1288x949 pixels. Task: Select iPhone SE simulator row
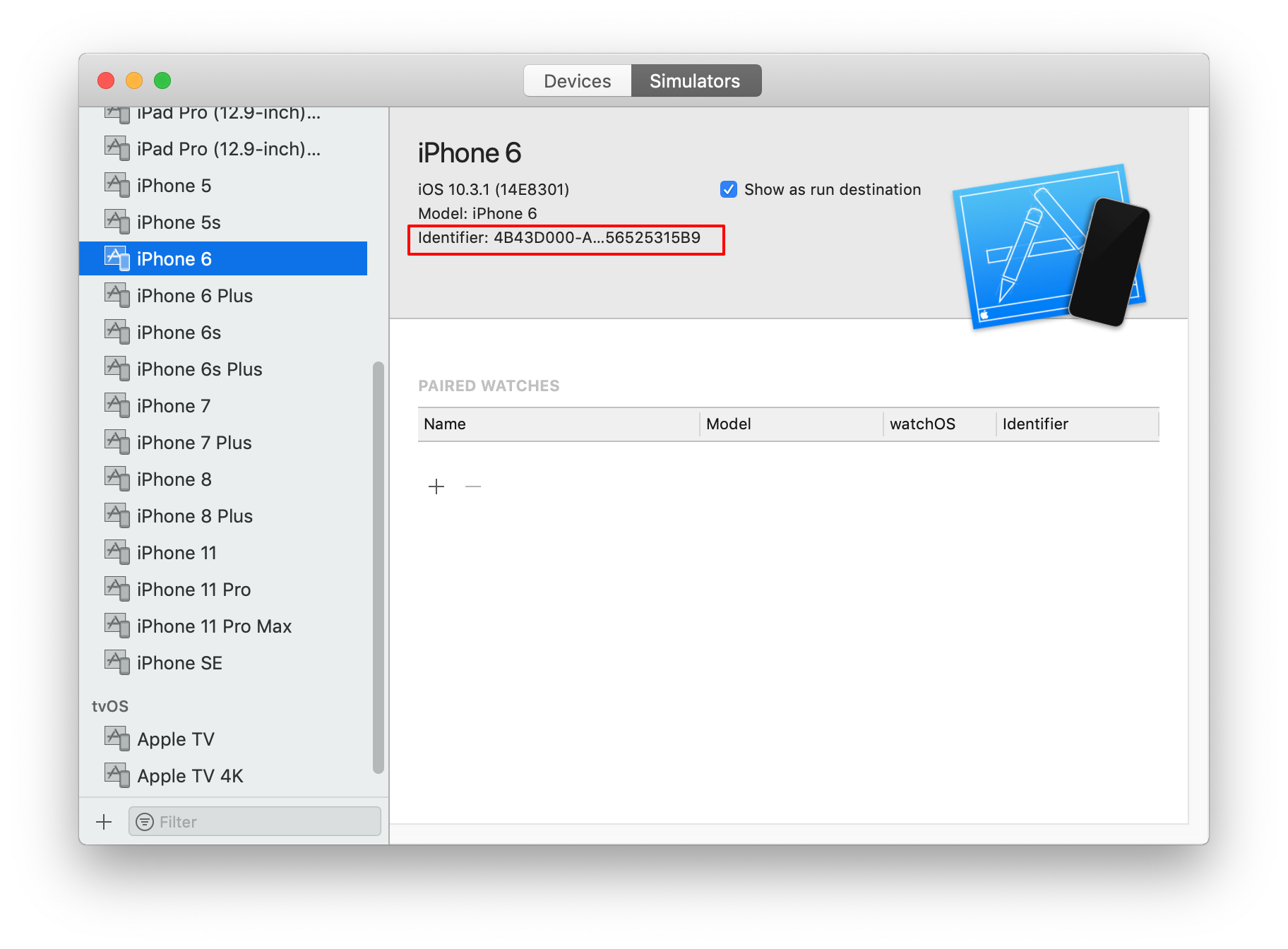(x=223, y=663)
